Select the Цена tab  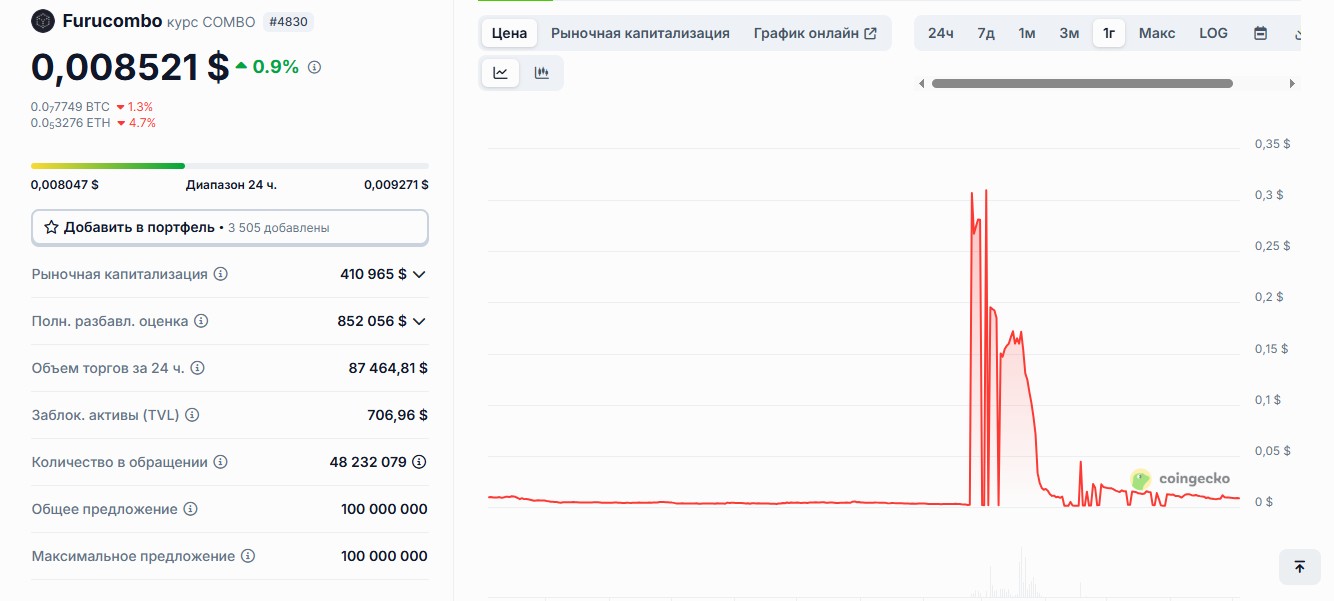click(x=510, y=33)
